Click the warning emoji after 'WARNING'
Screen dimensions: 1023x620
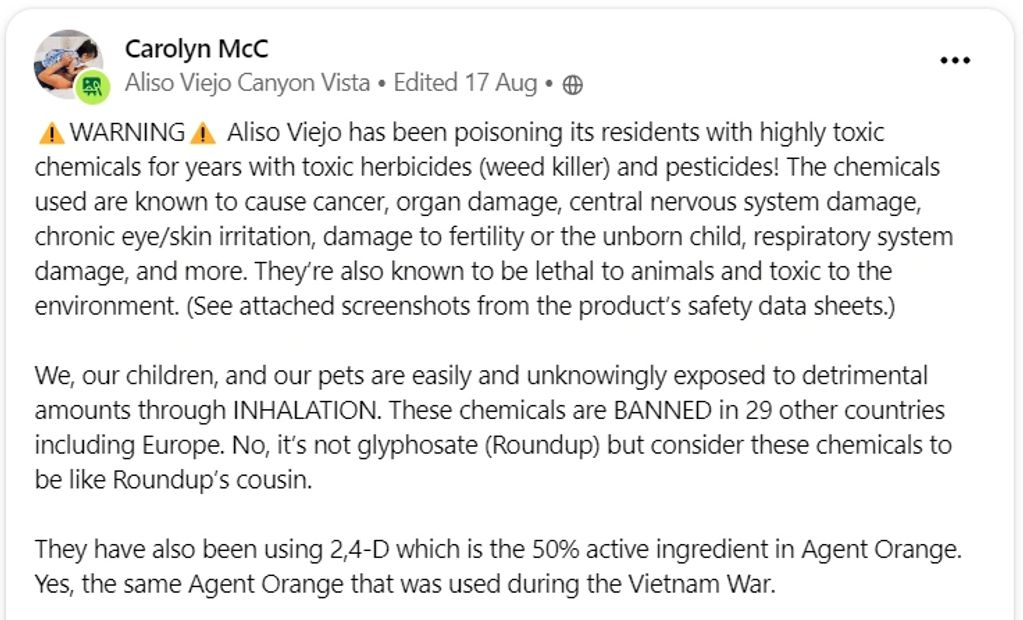[x=203, y=133]
